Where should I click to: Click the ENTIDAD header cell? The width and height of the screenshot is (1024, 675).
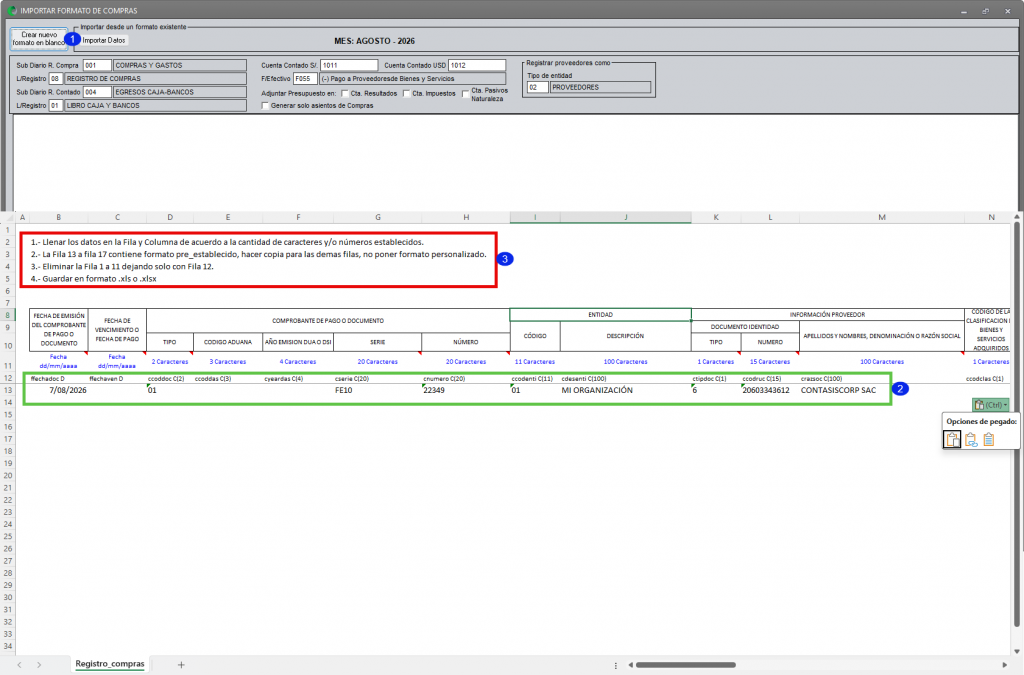click(600, 315)
